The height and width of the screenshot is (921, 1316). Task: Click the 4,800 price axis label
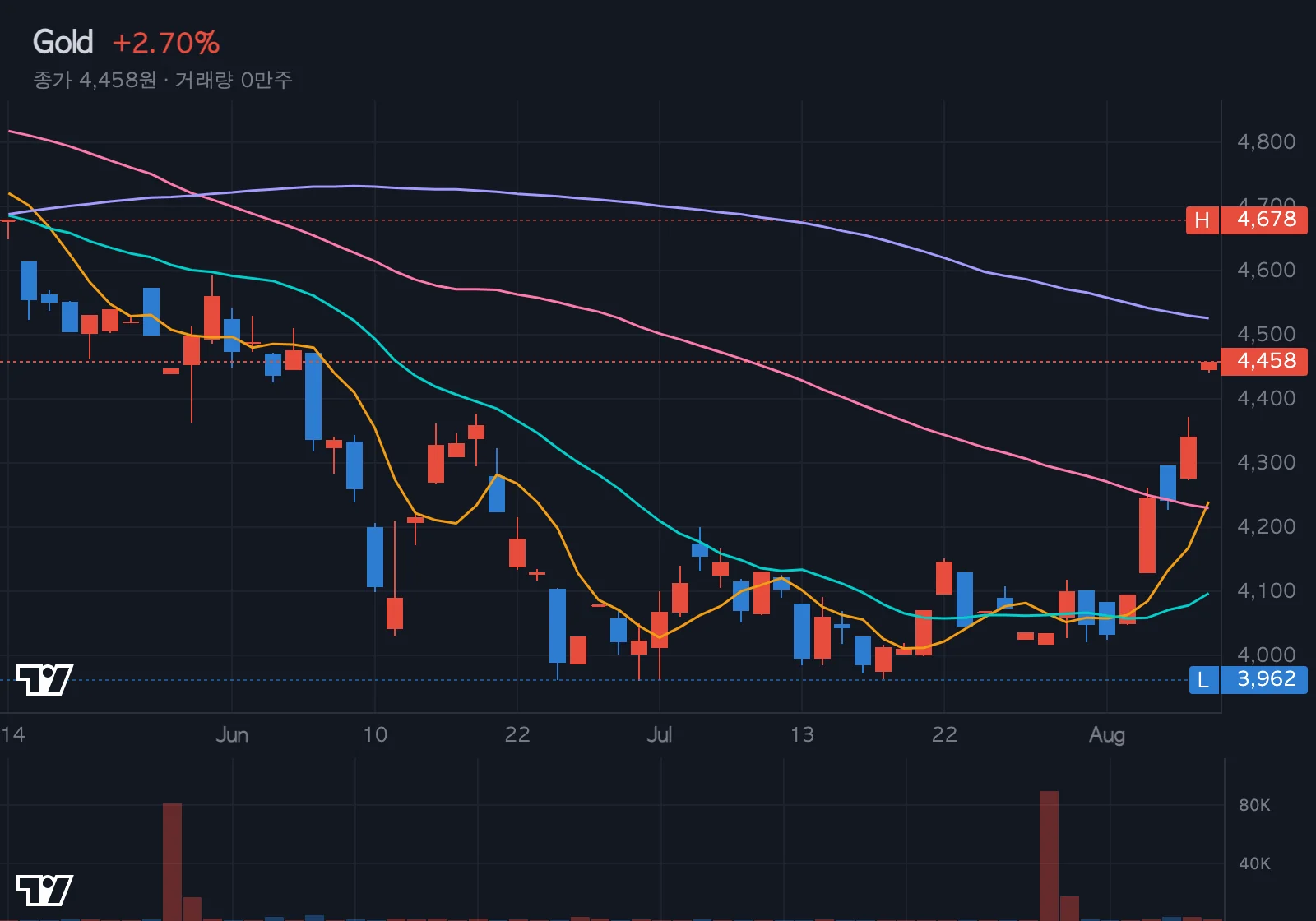[1267, 141]
